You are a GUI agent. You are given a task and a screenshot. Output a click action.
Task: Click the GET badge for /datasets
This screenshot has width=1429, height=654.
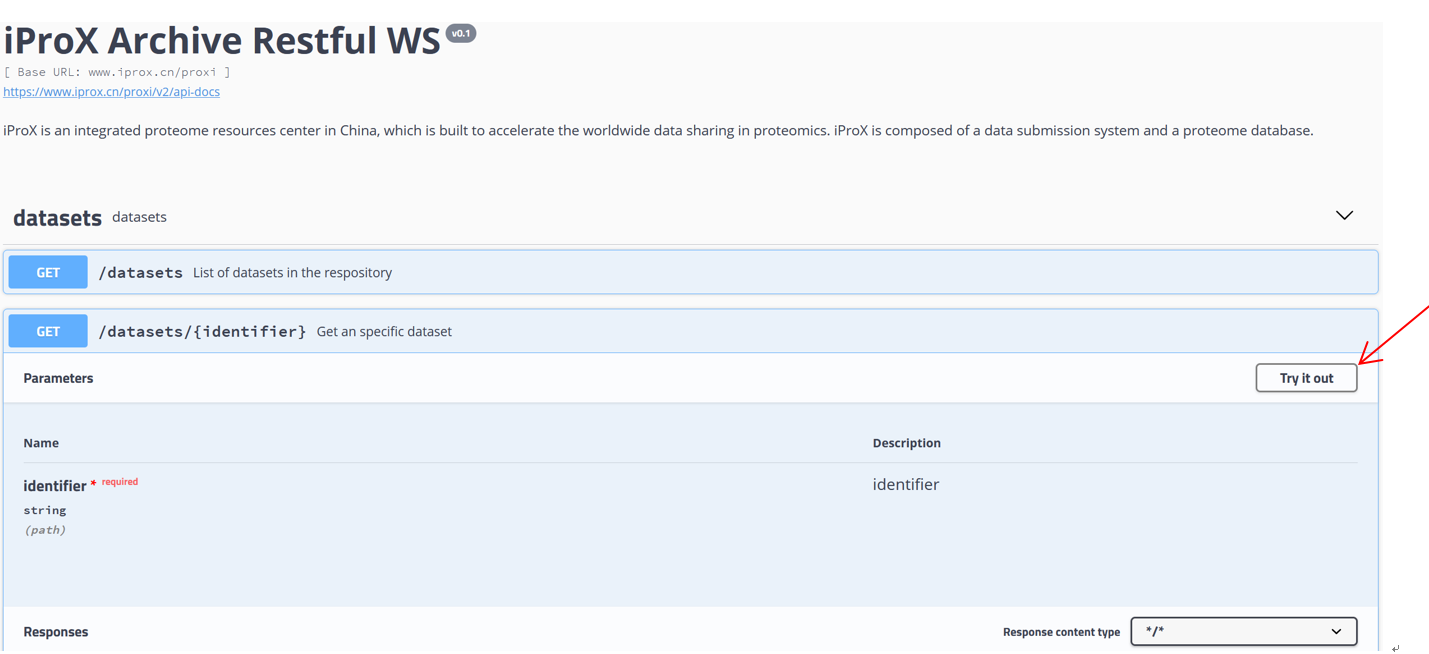[x=48, y=272]
